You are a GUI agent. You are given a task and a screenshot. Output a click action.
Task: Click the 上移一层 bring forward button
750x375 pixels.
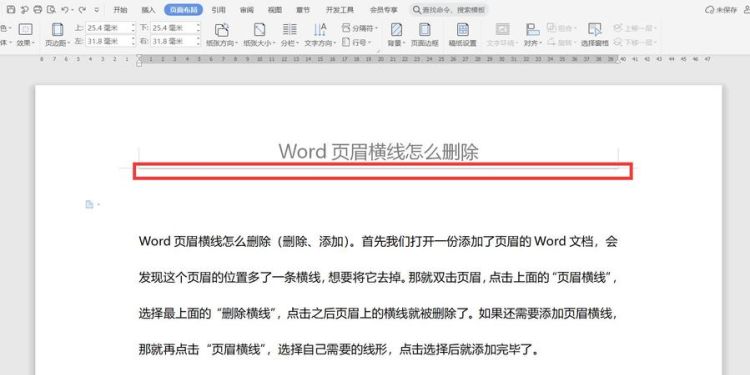click(x=635, y=28)
